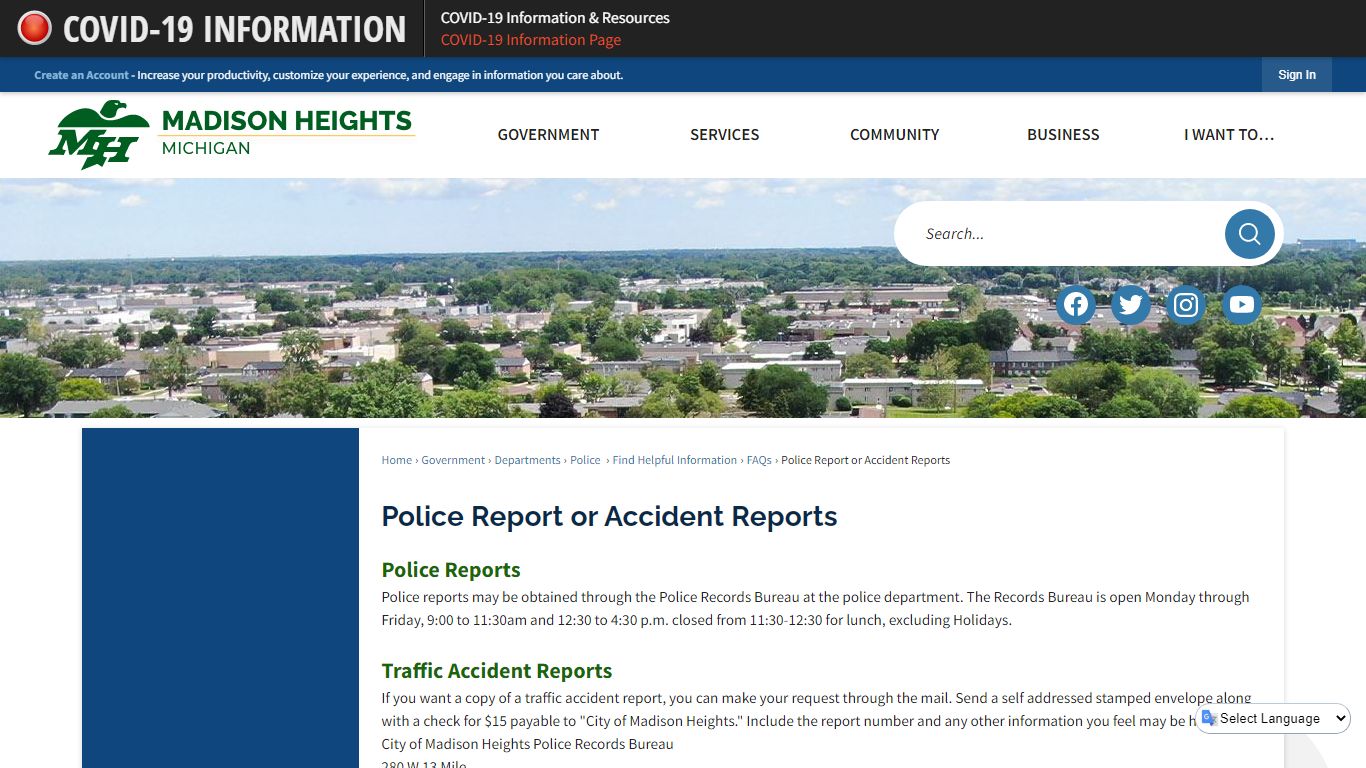Click the search magnifier button

[1249, 234]
